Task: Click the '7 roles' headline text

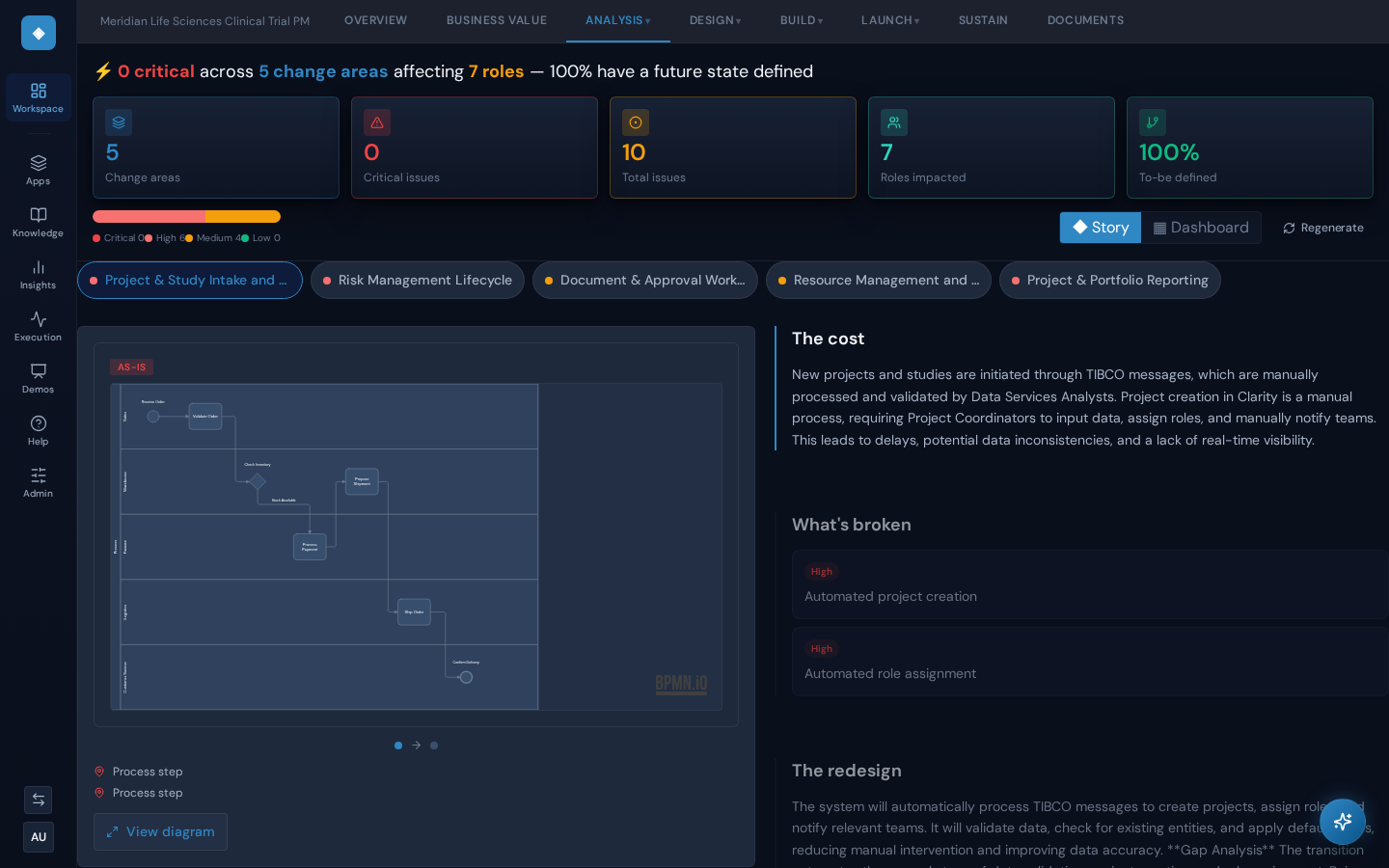Action: [496, 71]
